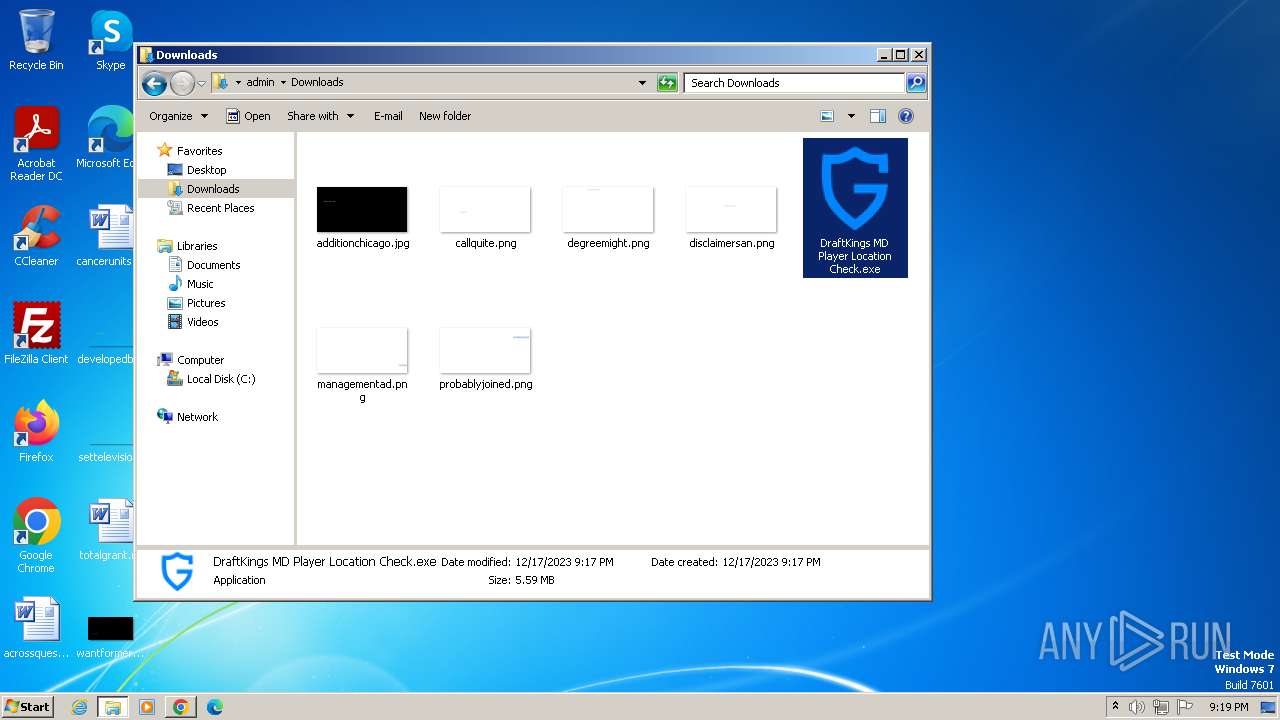
Task: Click Recycle Bin desktop icon
Action: (36, 40)
